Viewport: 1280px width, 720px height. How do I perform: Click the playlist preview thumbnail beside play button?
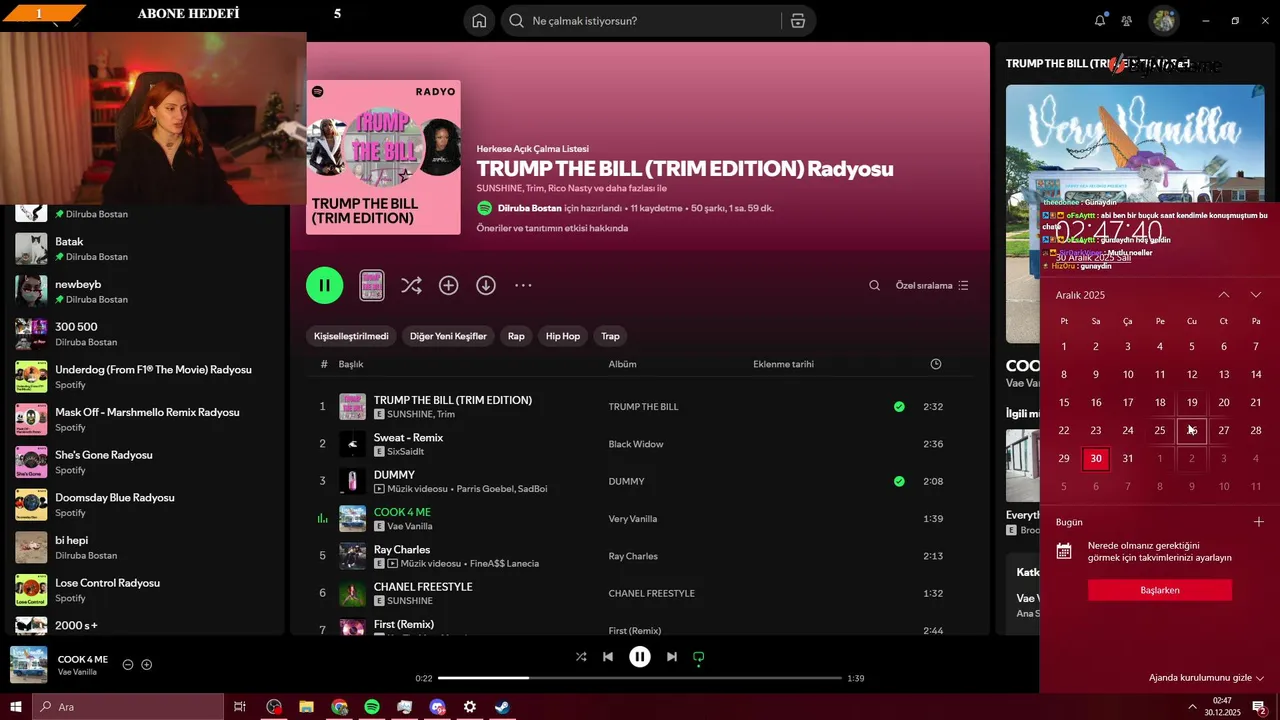[371, 285]
